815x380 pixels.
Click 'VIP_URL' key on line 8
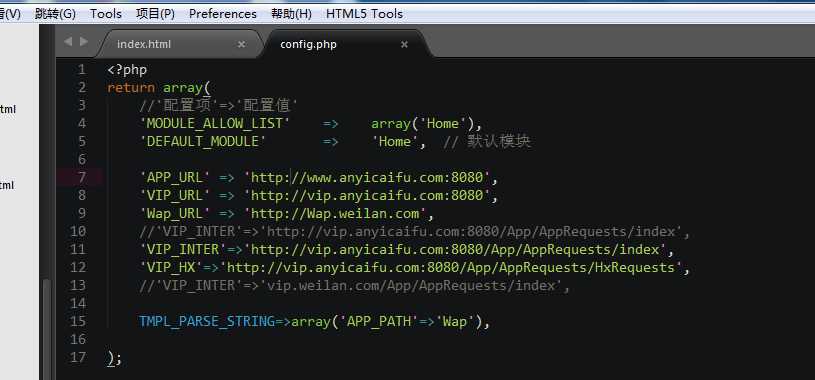175,195
